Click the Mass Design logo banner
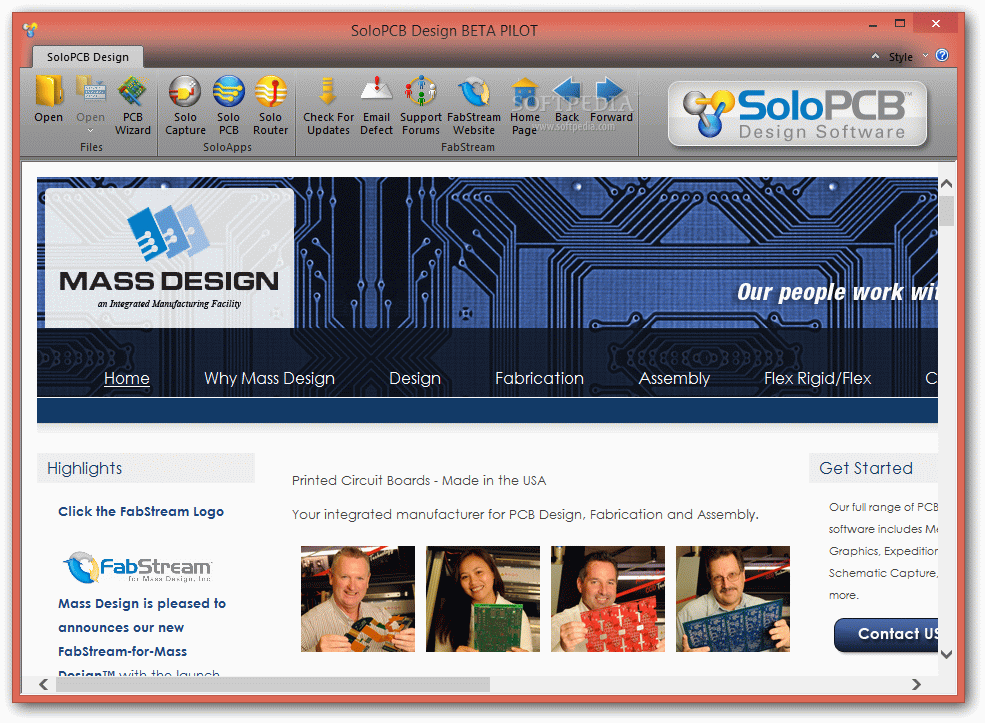The image size is (985, 723). (169, 258)
